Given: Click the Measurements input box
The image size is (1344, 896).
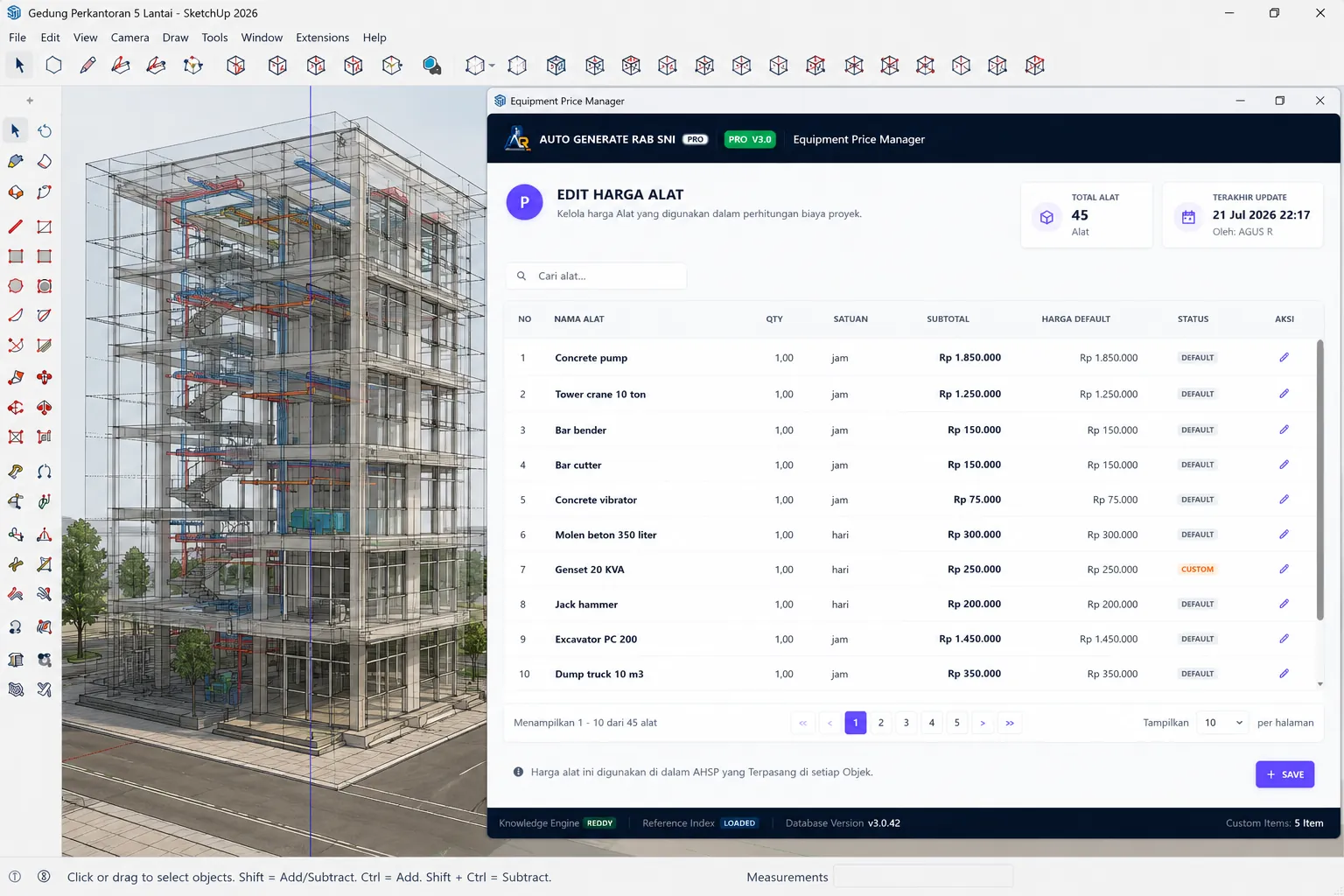Looking at the screenshot, I should click(923, 876).
